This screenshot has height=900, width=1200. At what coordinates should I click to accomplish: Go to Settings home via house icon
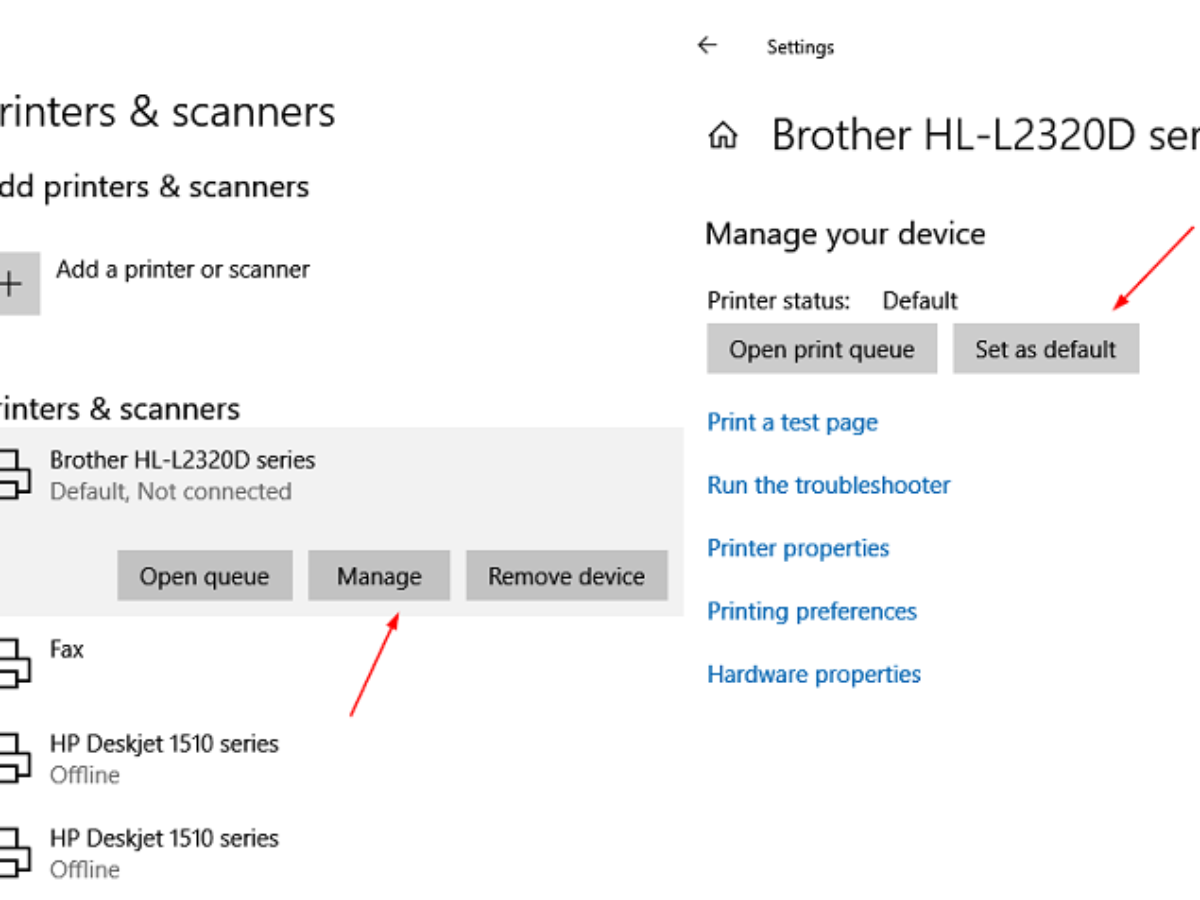722,136
